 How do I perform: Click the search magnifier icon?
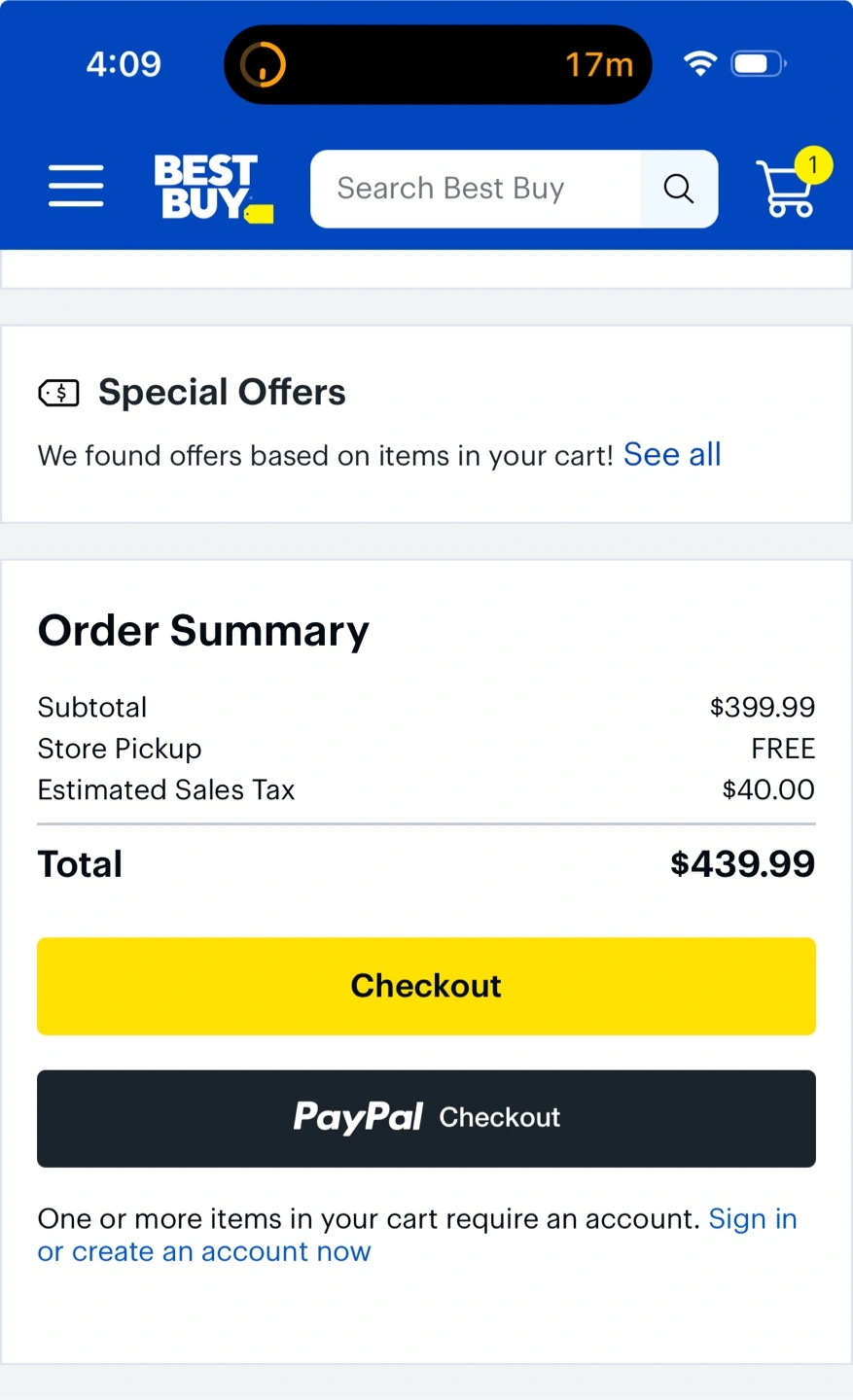click(679, 189)
